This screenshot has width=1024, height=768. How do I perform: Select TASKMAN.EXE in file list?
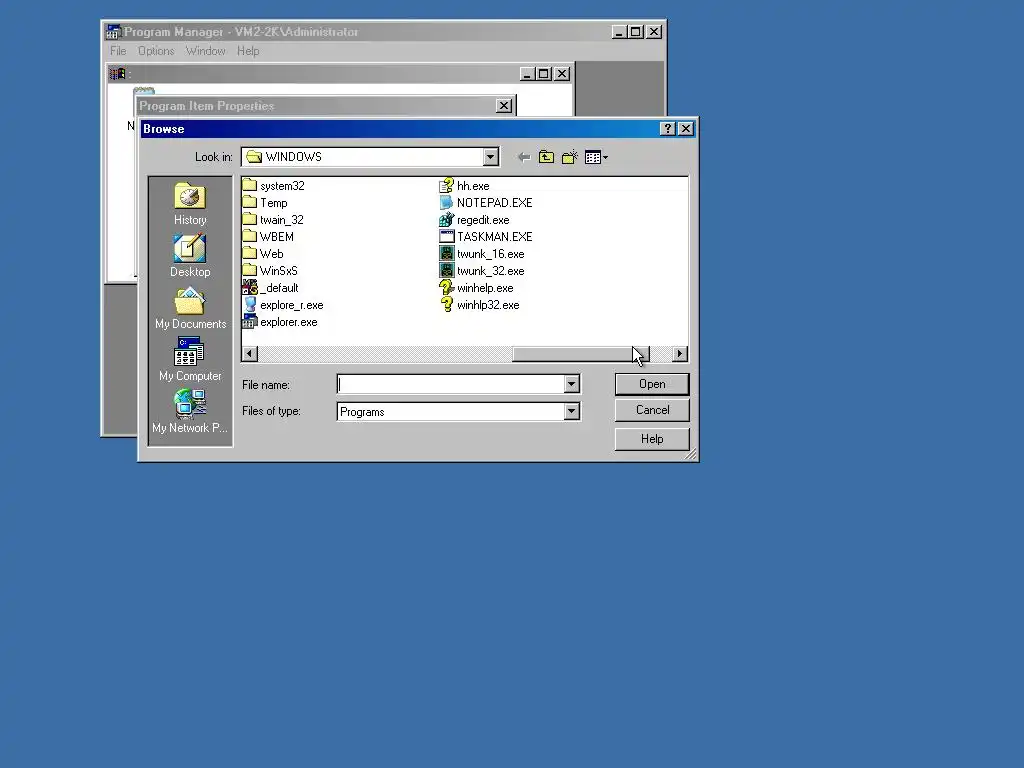pyautogui.click(x=487, y=237)
